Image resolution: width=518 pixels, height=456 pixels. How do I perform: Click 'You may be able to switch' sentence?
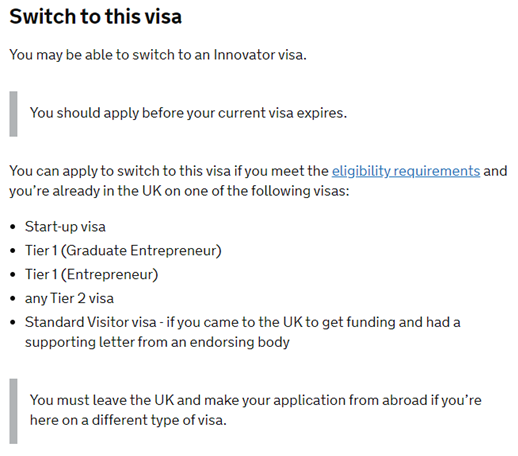pyautogui.click(x=158, y=55)
